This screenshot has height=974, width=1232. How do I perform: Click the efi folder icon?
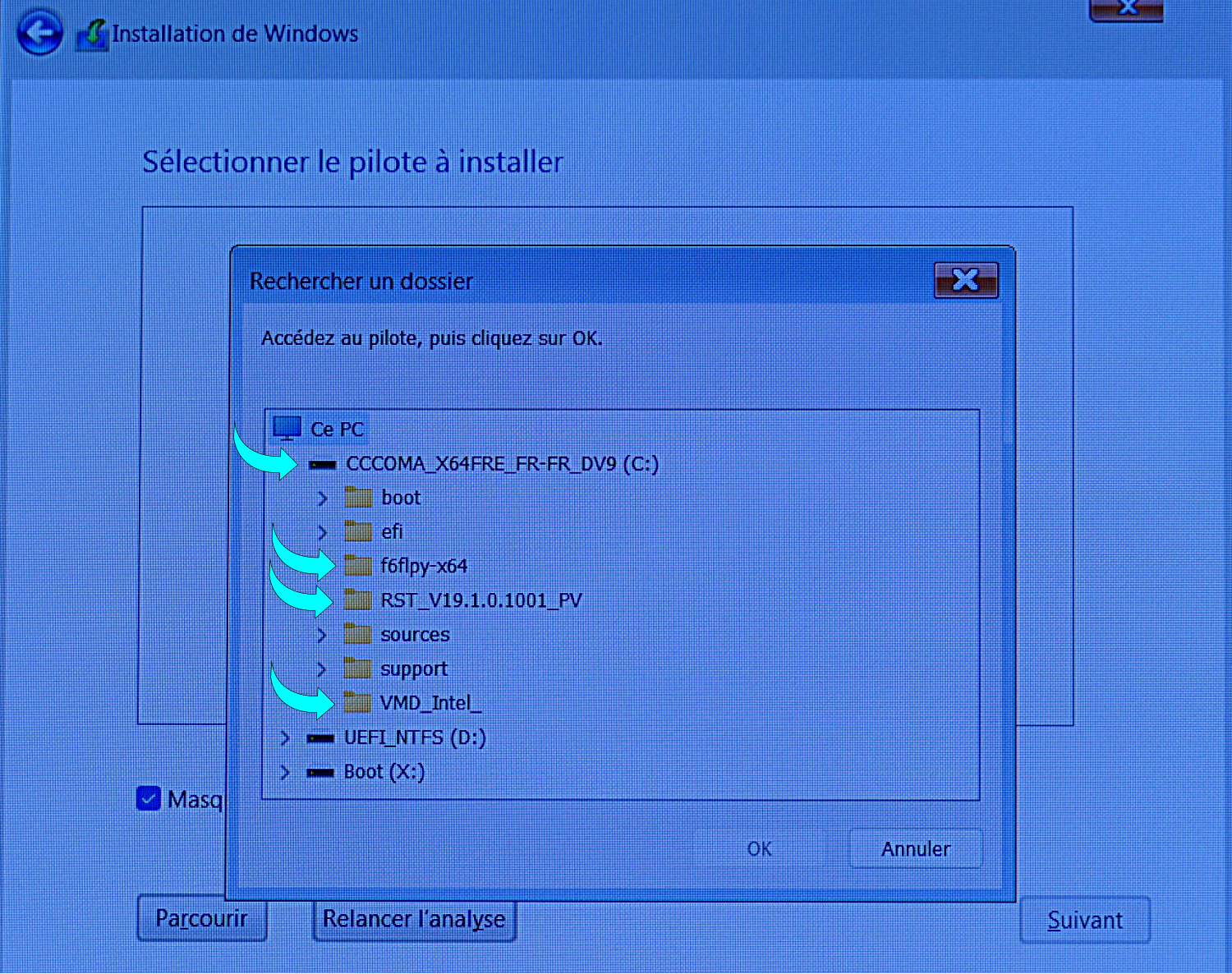[358, 531]
